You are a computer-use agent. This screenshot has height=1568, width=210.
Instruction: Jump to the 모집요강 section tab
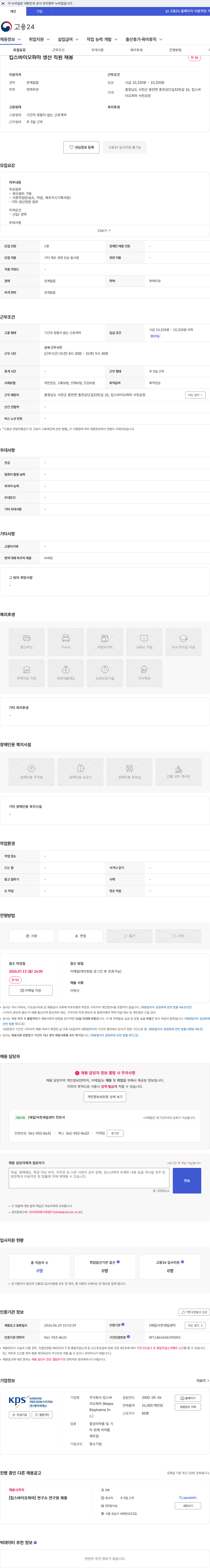(19, 50)
